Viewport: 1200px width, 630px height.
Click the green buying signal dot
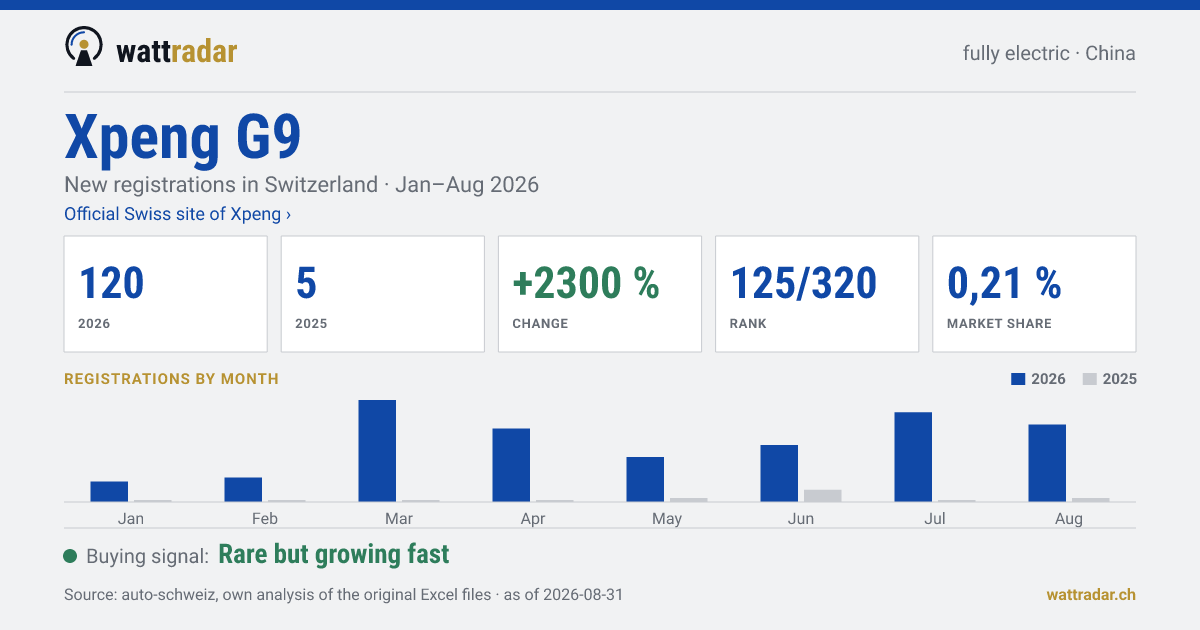[70, 556]
